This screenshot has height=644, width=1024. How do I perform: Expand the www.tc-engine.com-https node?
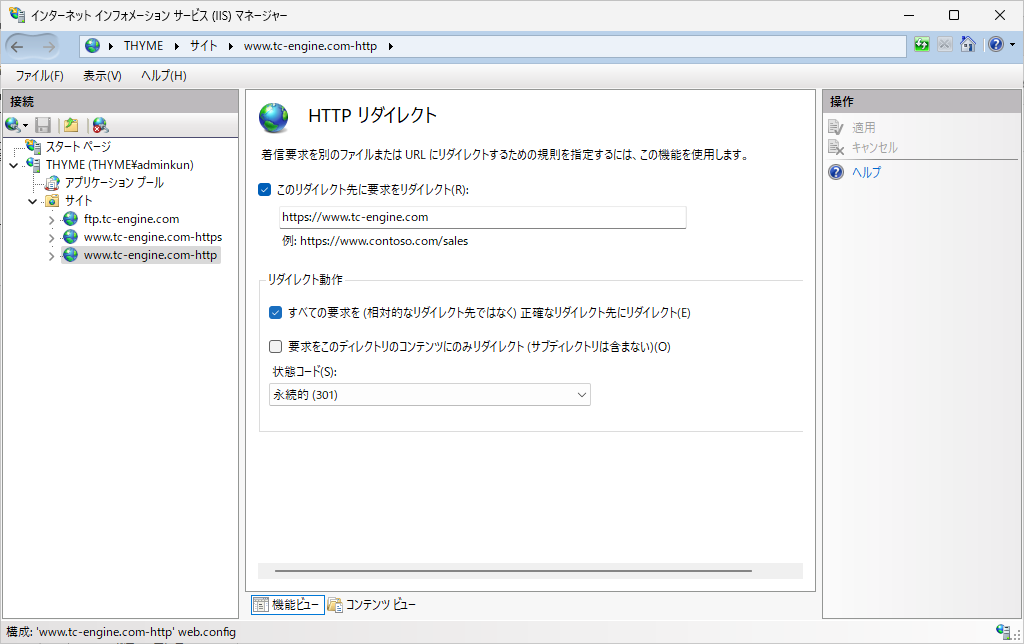(52, 238)
